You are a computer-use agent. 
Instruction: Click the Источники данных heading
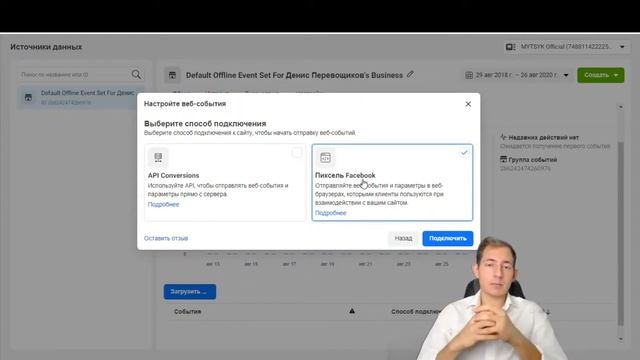(46, 47)
